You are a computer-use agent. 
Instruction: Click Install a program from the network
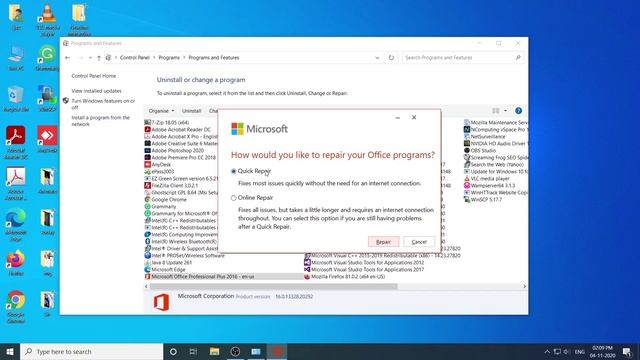100,121
